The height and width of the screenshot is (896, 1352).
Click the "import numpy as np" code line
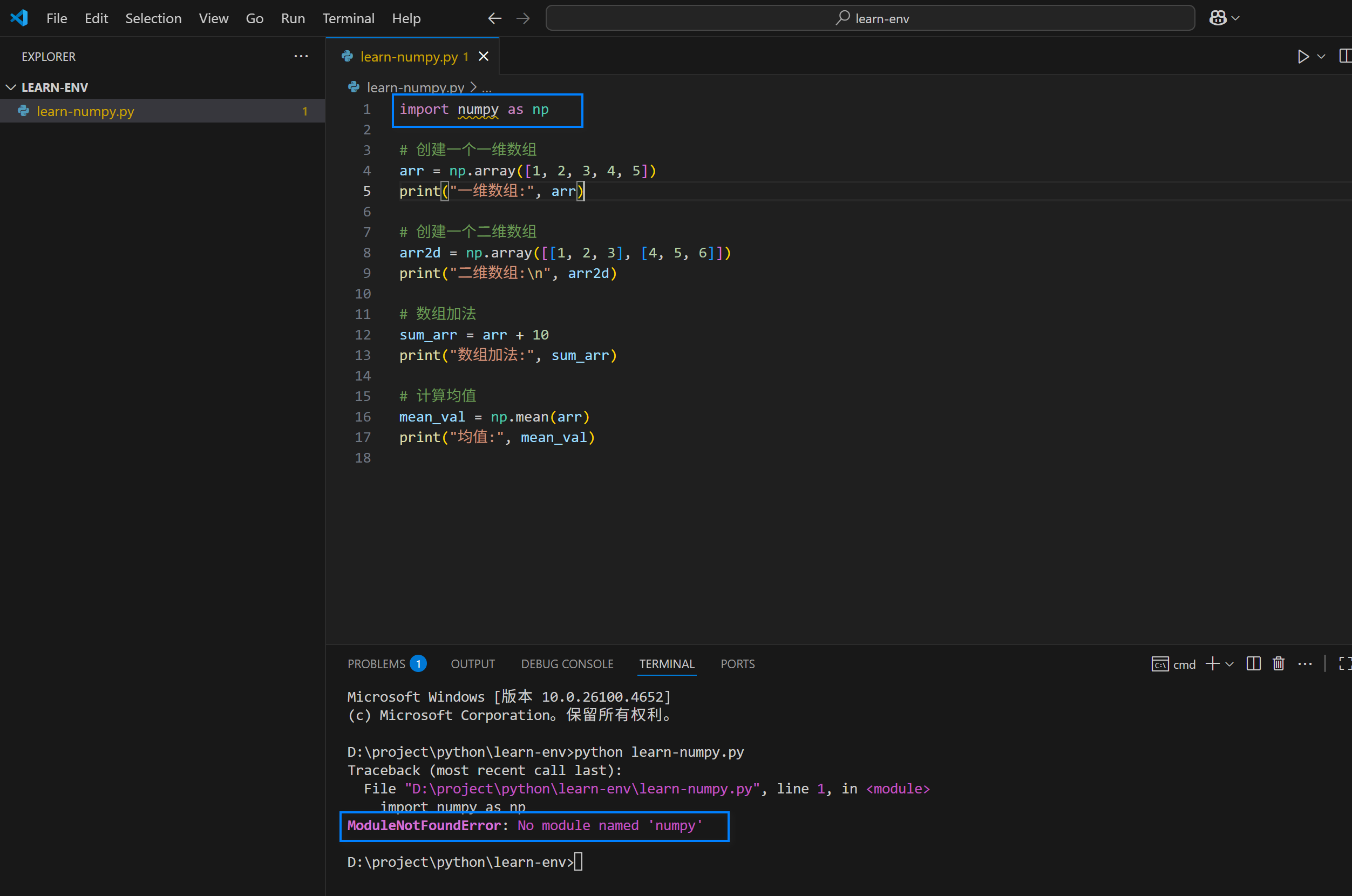[x=474, y=109]
